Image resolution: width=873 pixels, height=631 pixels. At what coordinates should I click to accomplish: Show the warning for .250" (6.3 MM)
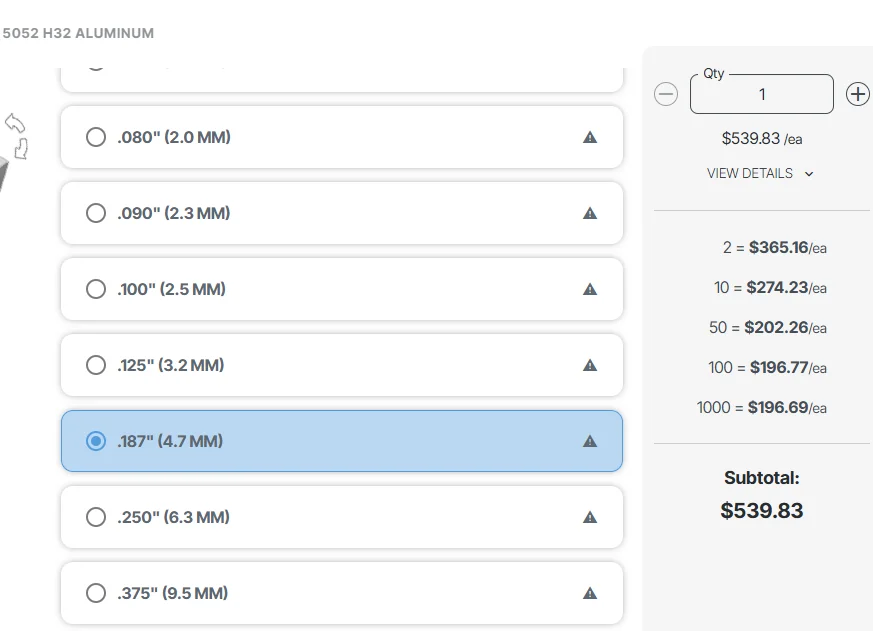[590, 517]
